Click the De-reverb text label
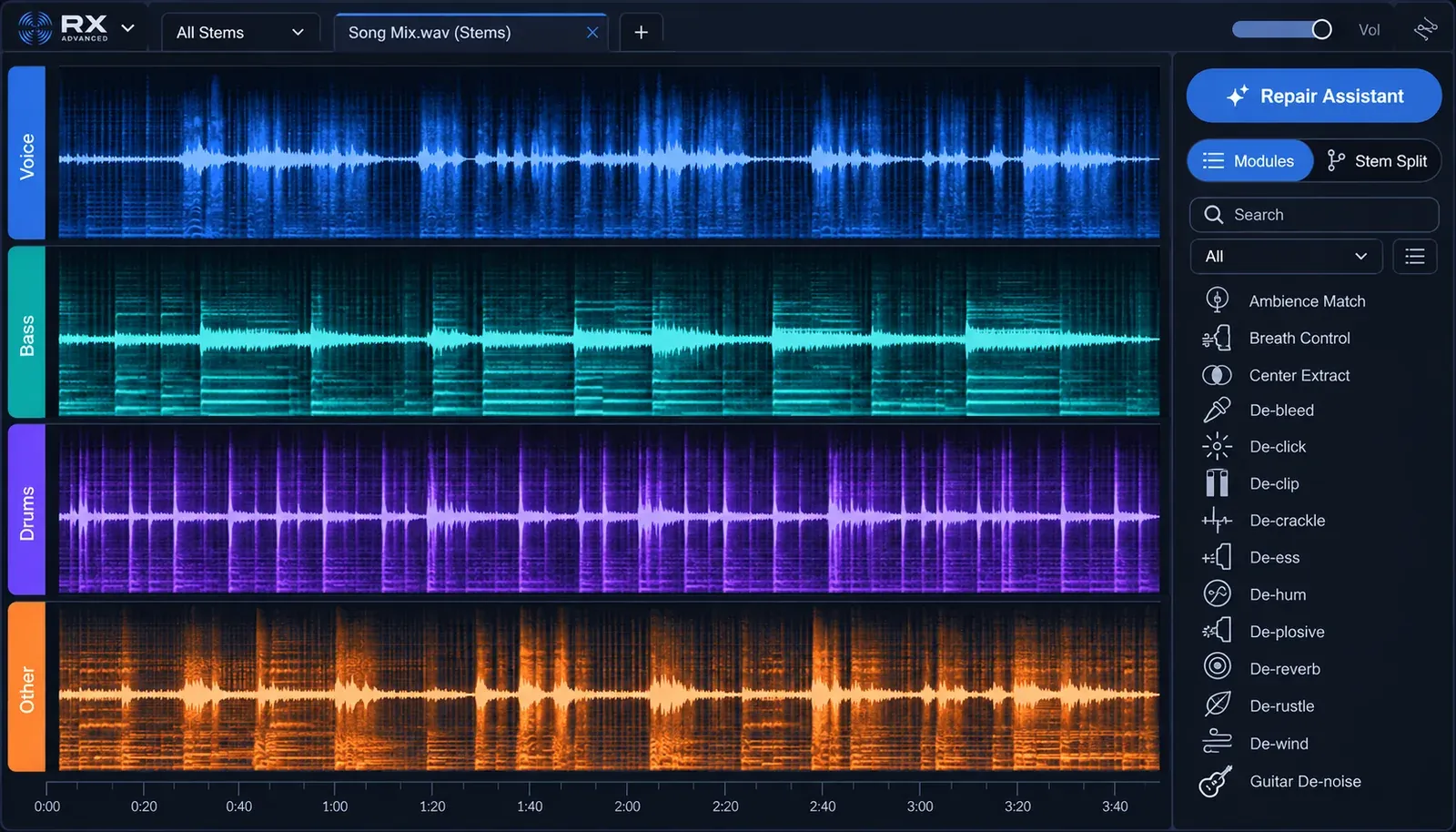The width and height of the screenshot is (1456, 832). [x=1285, y=669]
